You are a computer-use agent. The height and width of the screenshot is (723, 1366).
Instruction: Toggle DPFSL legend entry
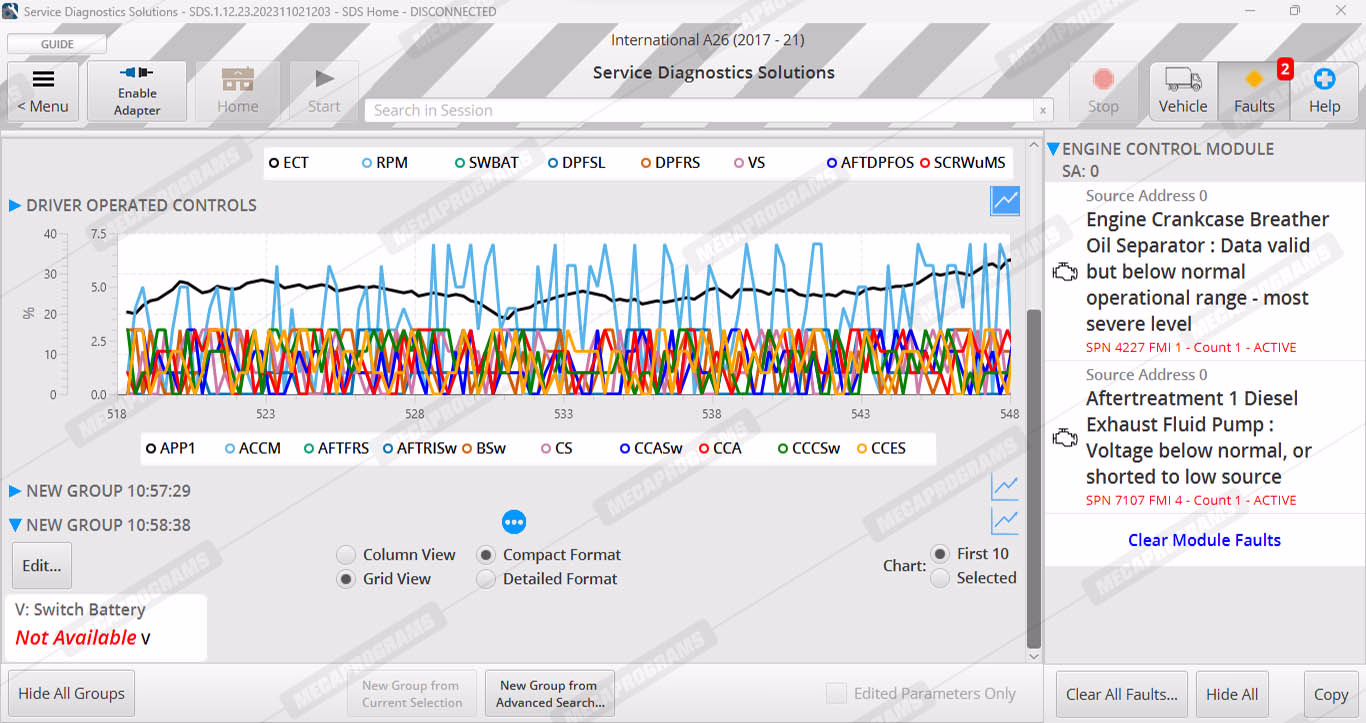coord(577,162)
